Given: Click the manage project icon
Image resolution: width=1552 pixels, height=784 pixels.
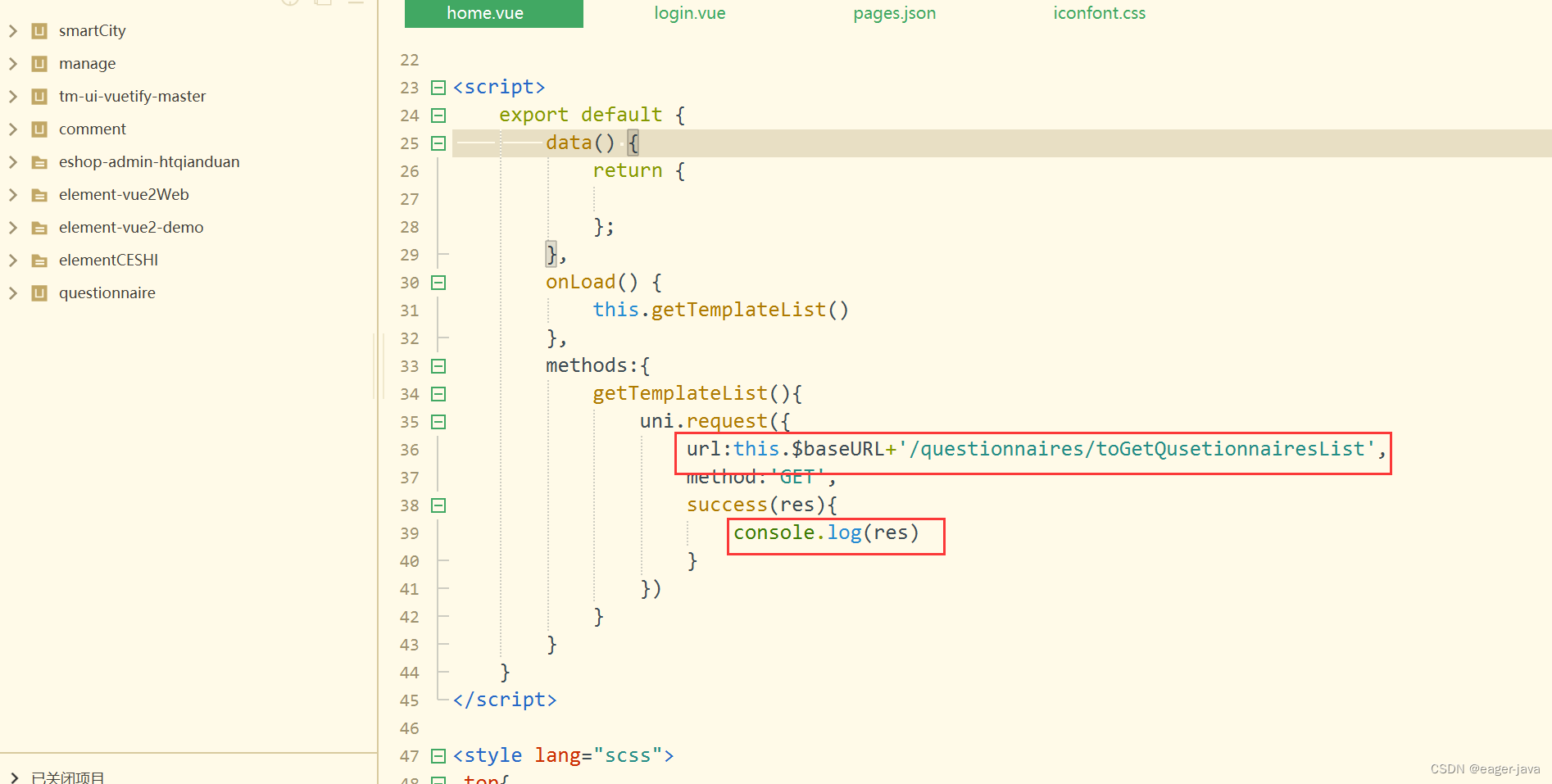Looking at the screenshot, I should (39, 64).
